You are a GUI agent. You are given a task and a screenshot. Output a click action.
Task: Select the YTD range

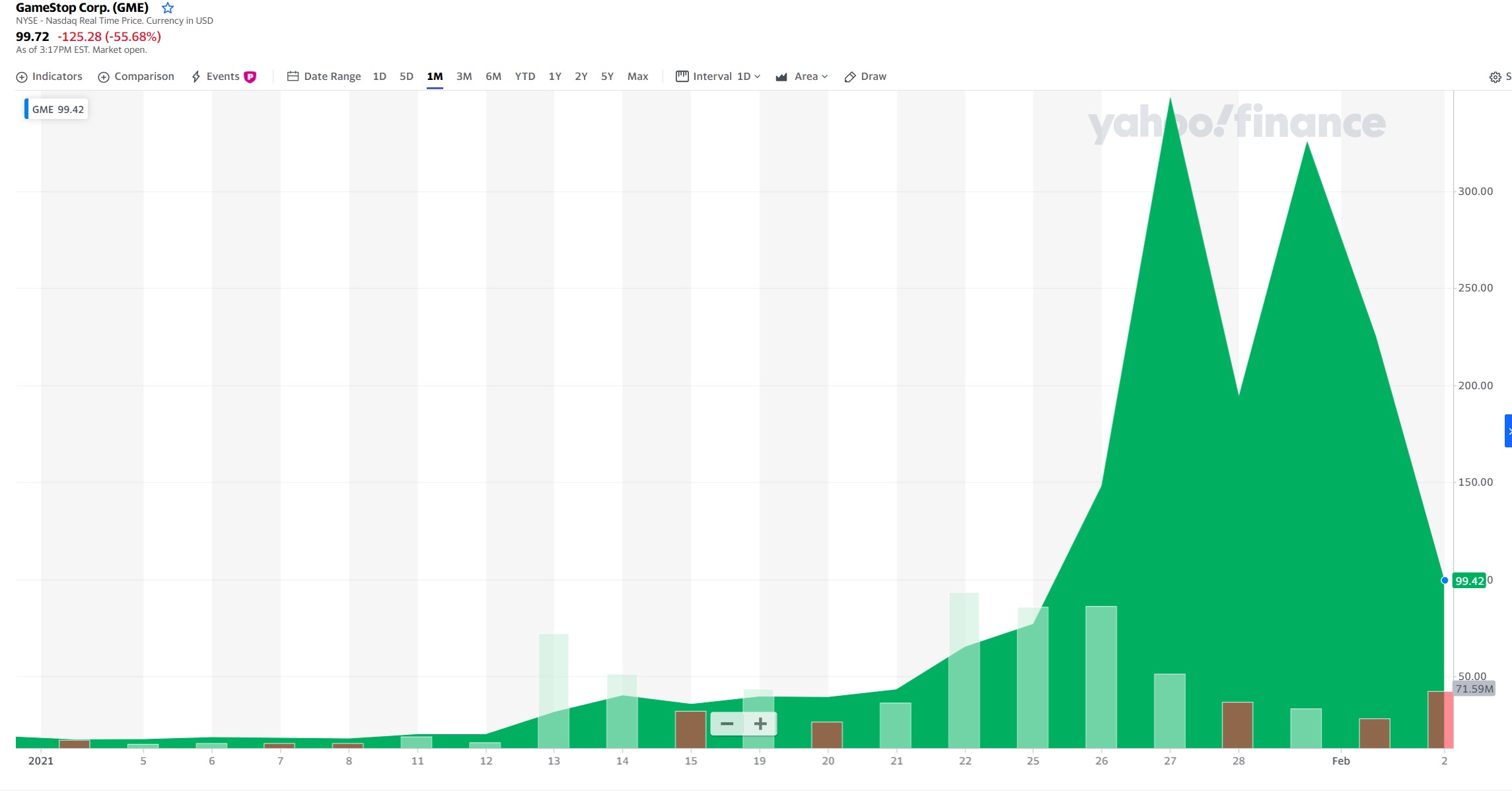pos(525,77)
